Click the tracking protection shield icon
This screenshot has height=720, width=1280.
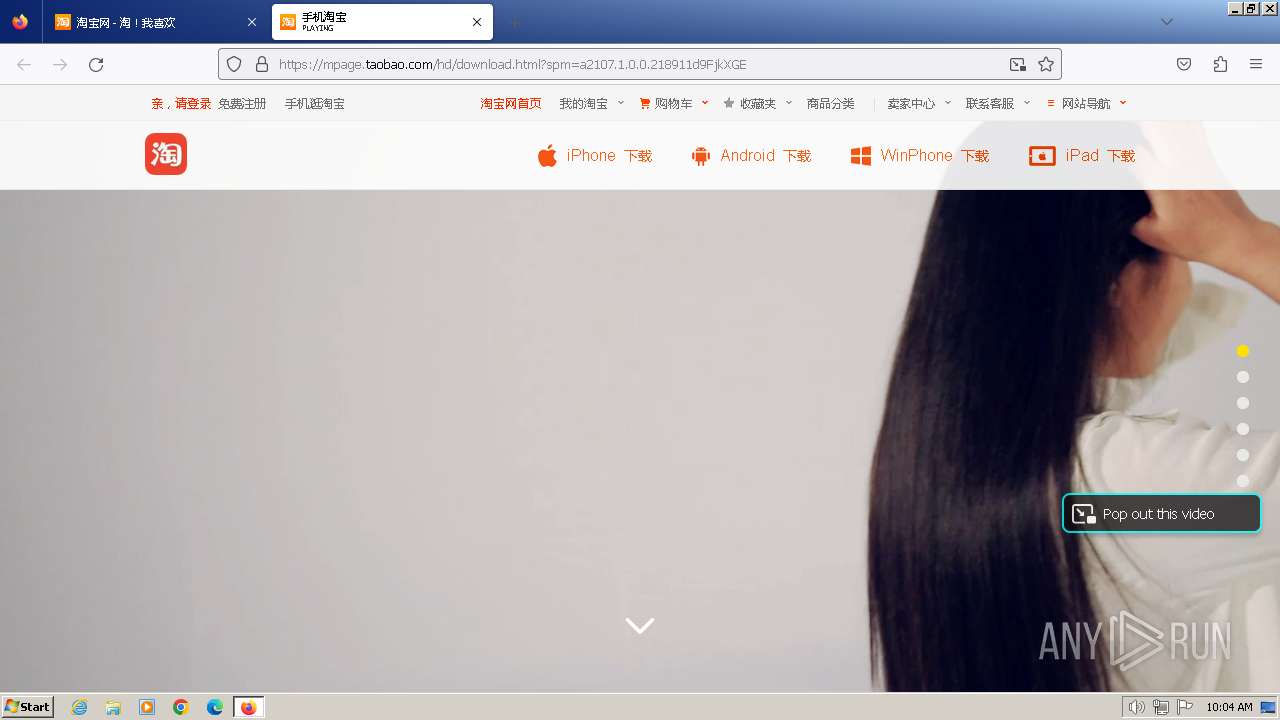(x=234, y=64)
